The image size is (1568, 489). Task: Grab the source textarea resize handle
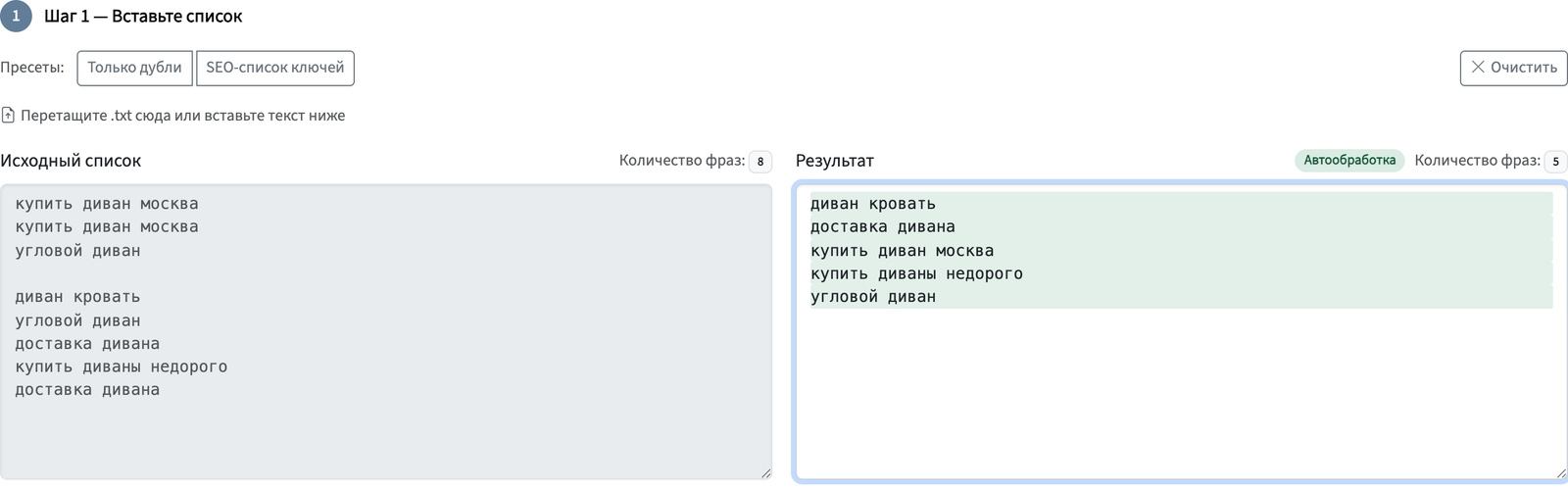[x=765, y=473]
